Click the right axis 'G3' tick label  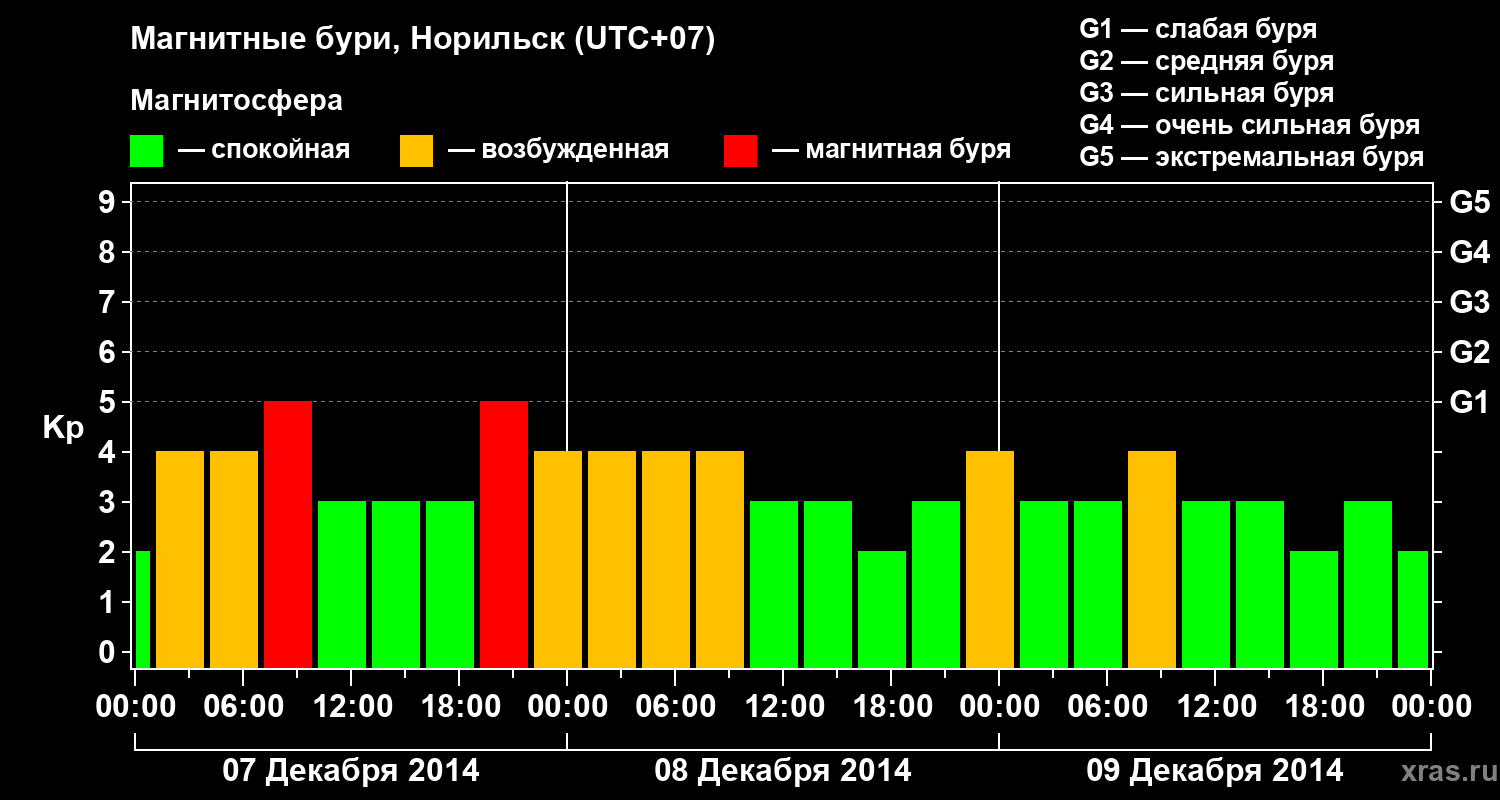click(1469, 302)
